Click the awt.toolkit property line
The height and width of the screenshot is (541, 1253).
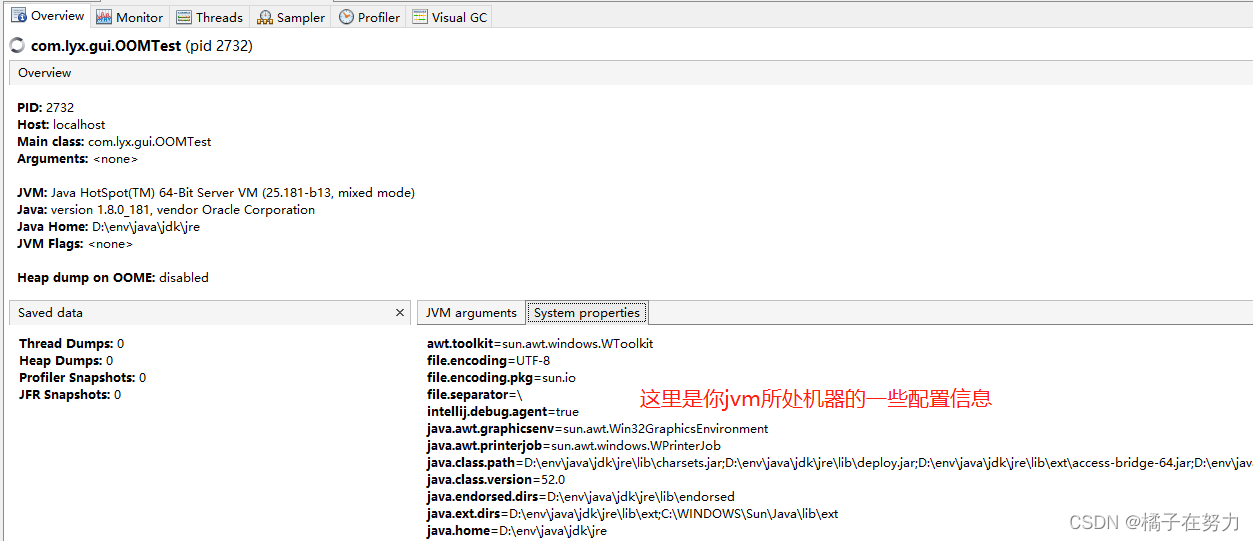tap(540, 344)
